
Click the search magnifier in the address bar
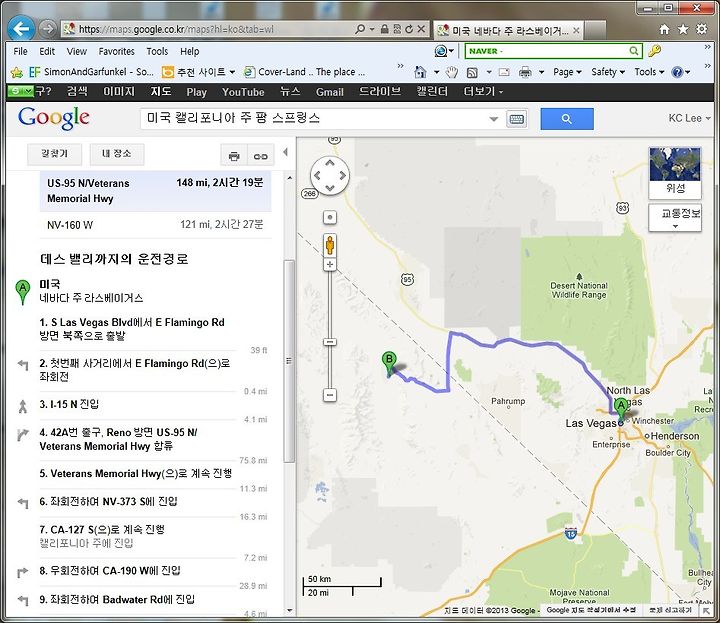360,29
